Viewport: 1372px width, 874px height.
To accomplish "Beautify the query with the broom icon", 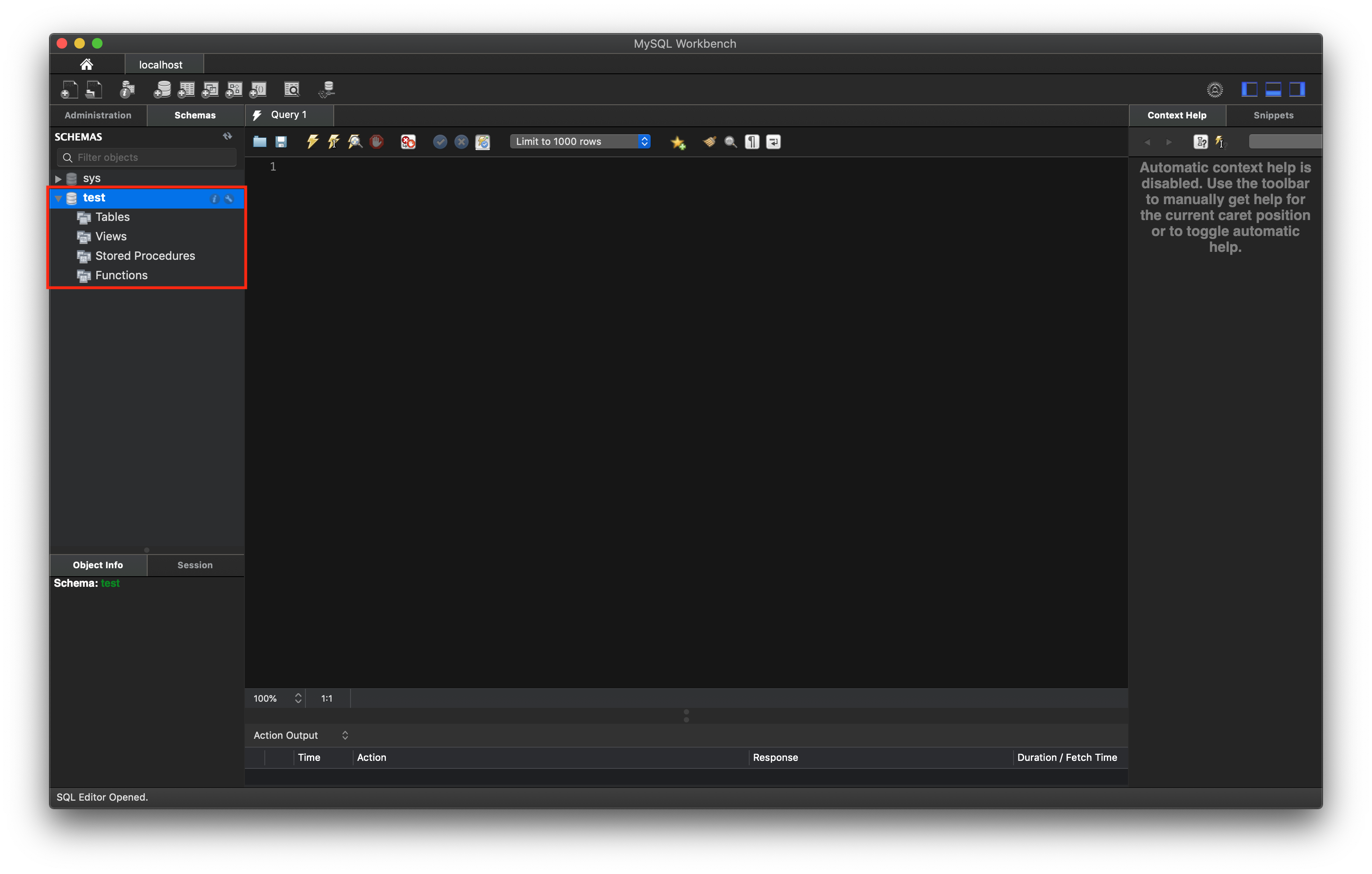I will [709, 142].
